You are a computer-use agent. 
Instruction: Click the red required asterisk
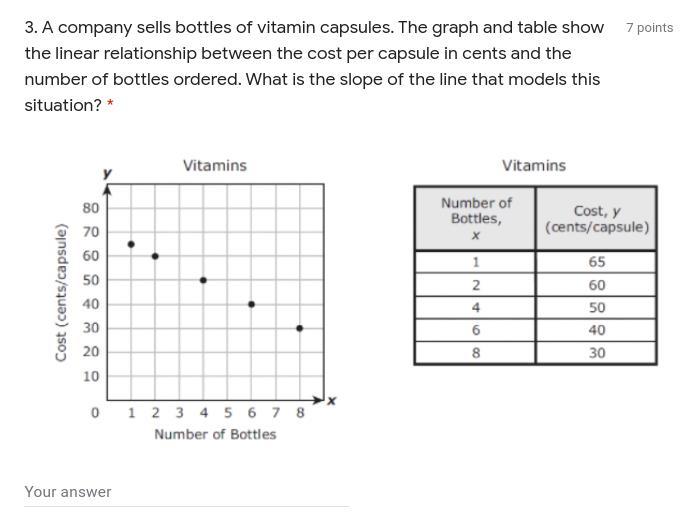tap(110, 104)
